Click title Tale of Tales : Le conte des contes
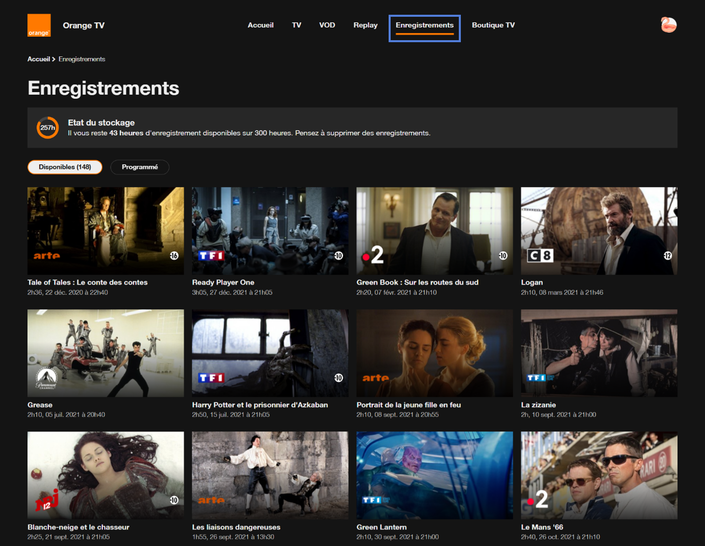705x546 pixels. click(87, 282)
